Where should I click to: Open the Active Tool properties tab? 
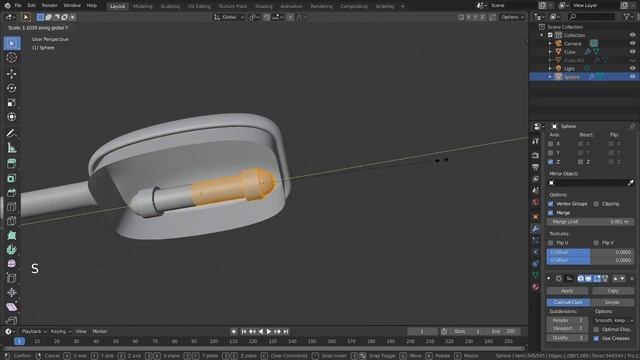pos(536,141)
